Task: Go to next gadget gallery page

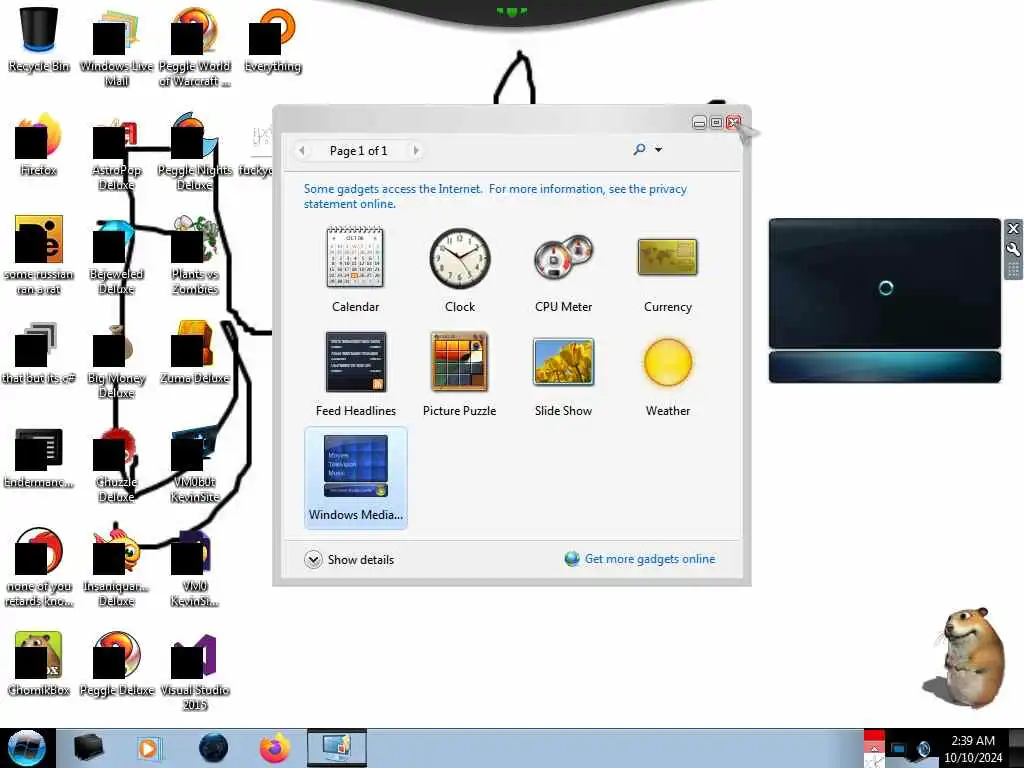Action: click(416, 151)
